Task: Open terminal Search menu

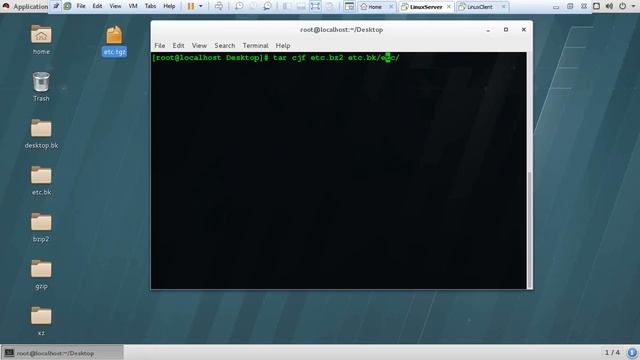Action: tap(224, 45)
